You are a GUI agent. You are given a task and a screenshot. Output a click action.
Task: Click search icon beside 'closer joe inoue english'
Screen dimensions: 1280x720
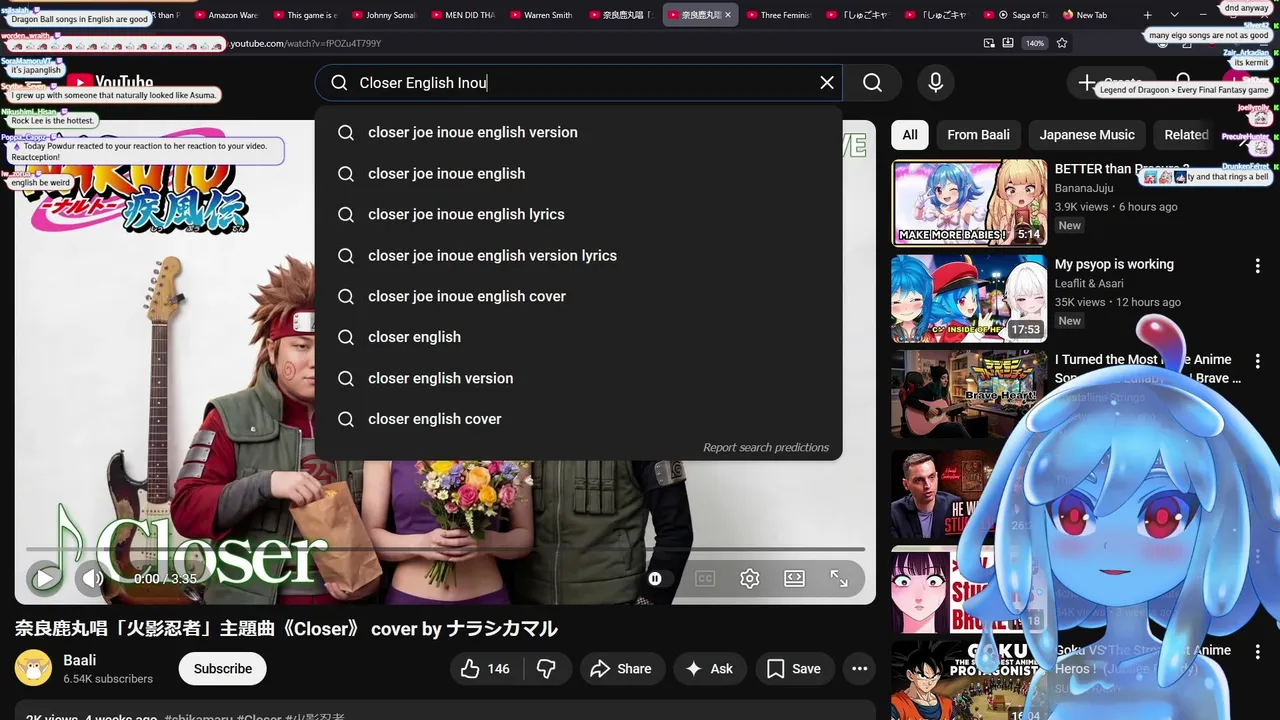(346, 173)
